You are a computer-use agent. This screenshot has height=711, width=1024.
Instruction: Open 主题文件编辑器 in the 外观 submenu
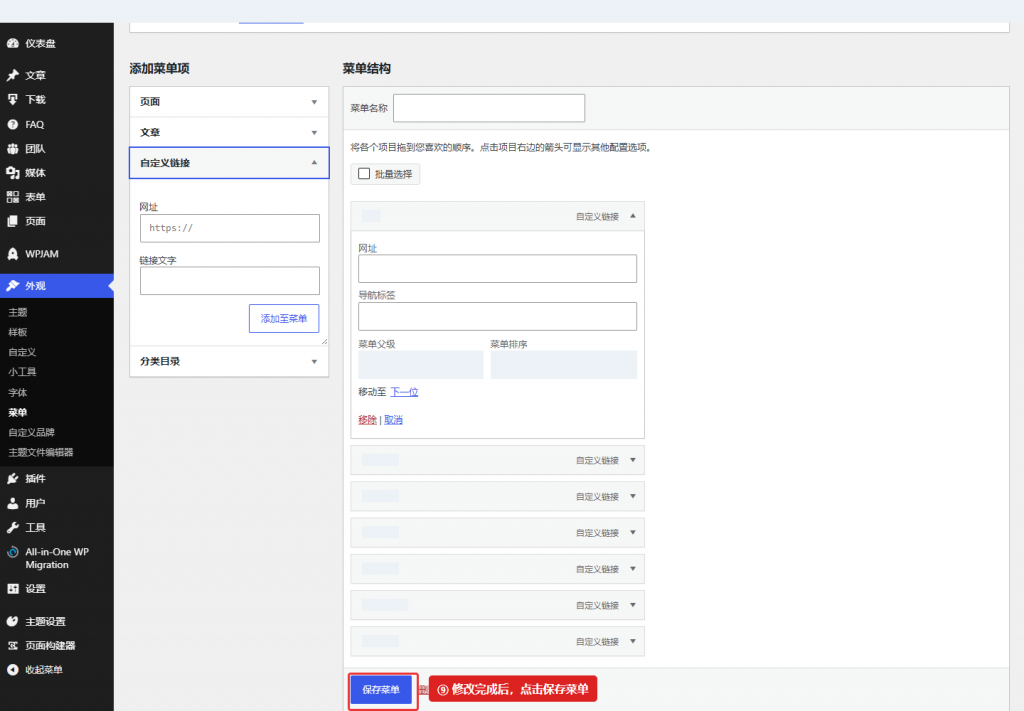click(40, 452)
